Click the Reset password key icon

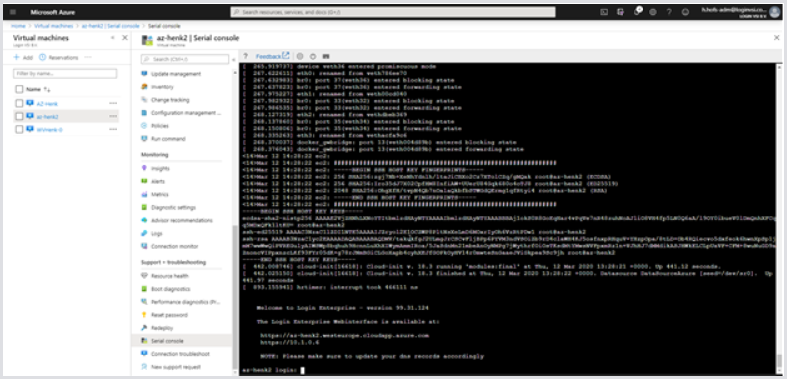[x=144, y=315]
